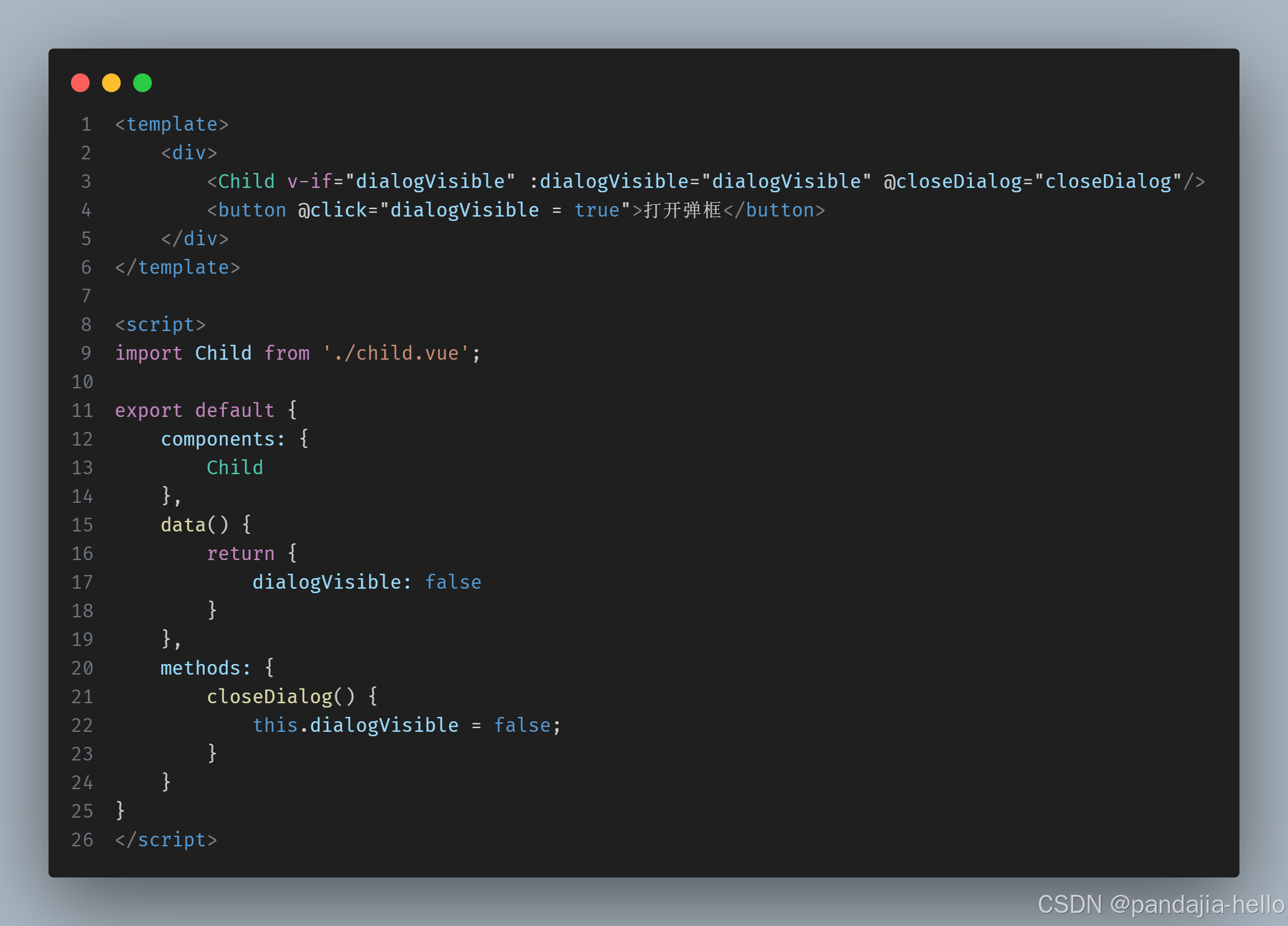Click the closing template tag
The image size is (1288, 926).
click(x=177, y=268)
